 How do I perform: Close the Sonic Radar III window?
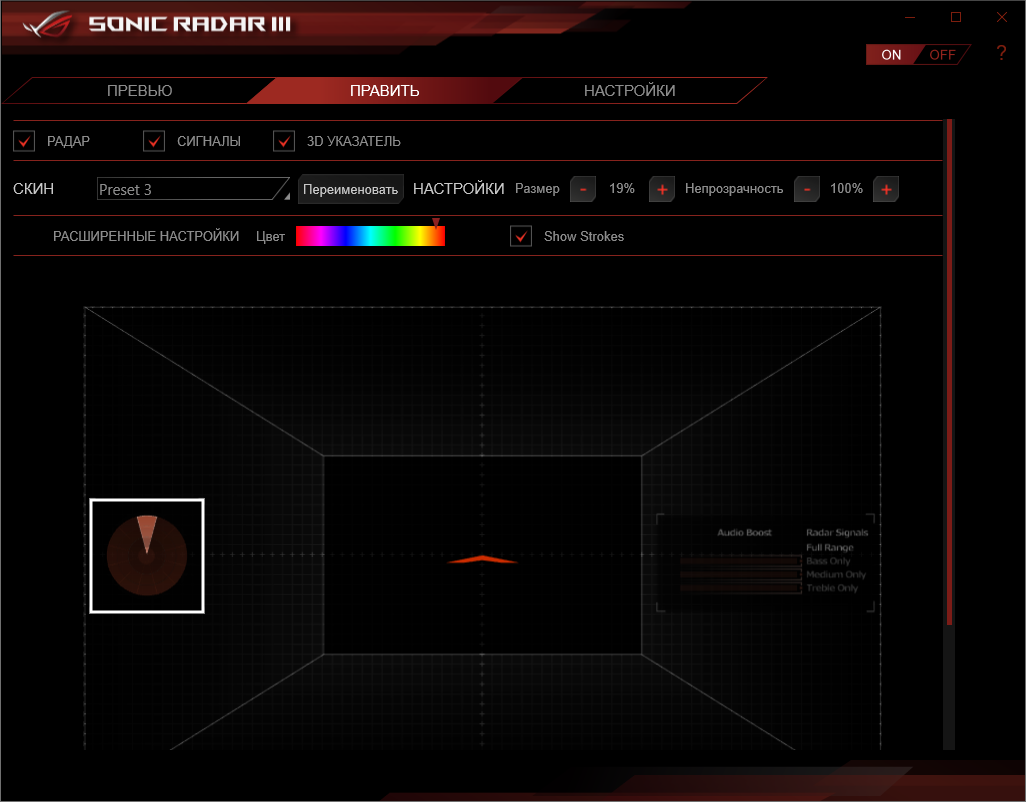[1002, 18]
